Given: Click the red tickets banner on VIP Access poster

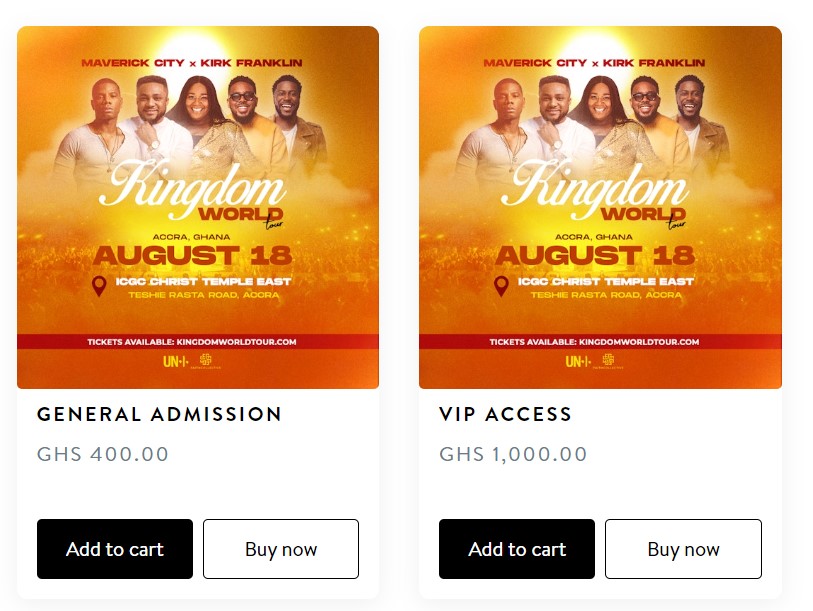Looking at the screenshot, I should tap(600, 342).
